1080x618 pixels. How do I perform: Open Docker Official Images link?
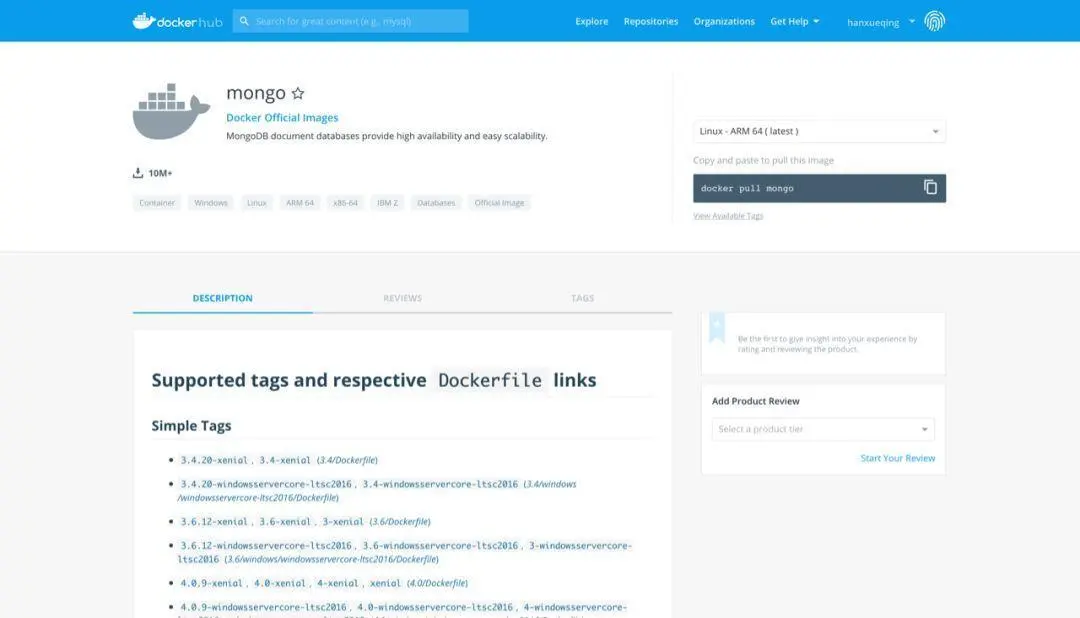click(282, 118)
